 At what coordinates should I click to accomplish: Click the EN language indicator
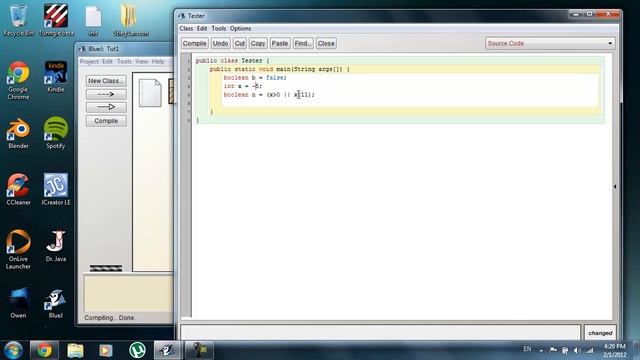tap(527, 349)
